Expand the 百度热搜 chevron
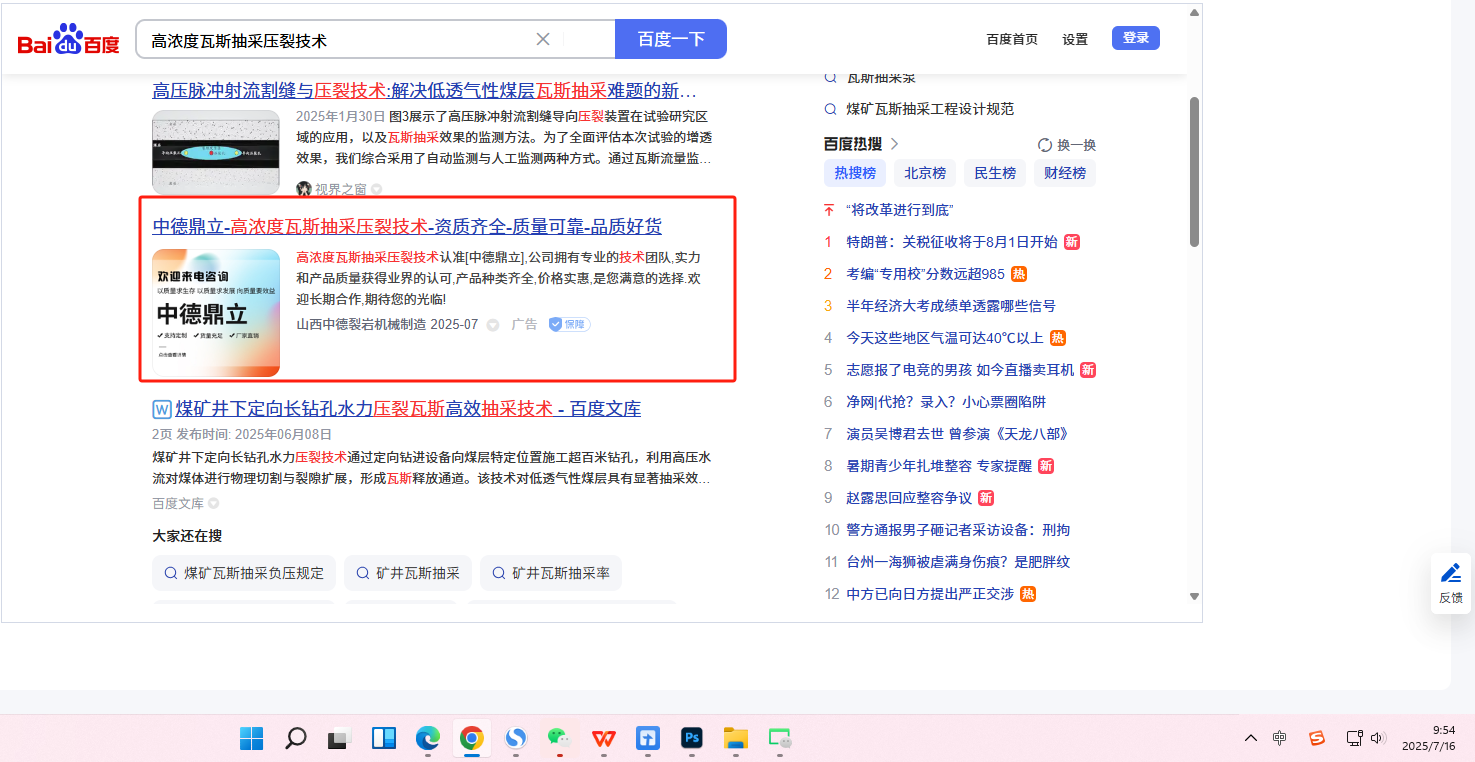The width and height of the screenshot is (1475, 762). point(894,144)
